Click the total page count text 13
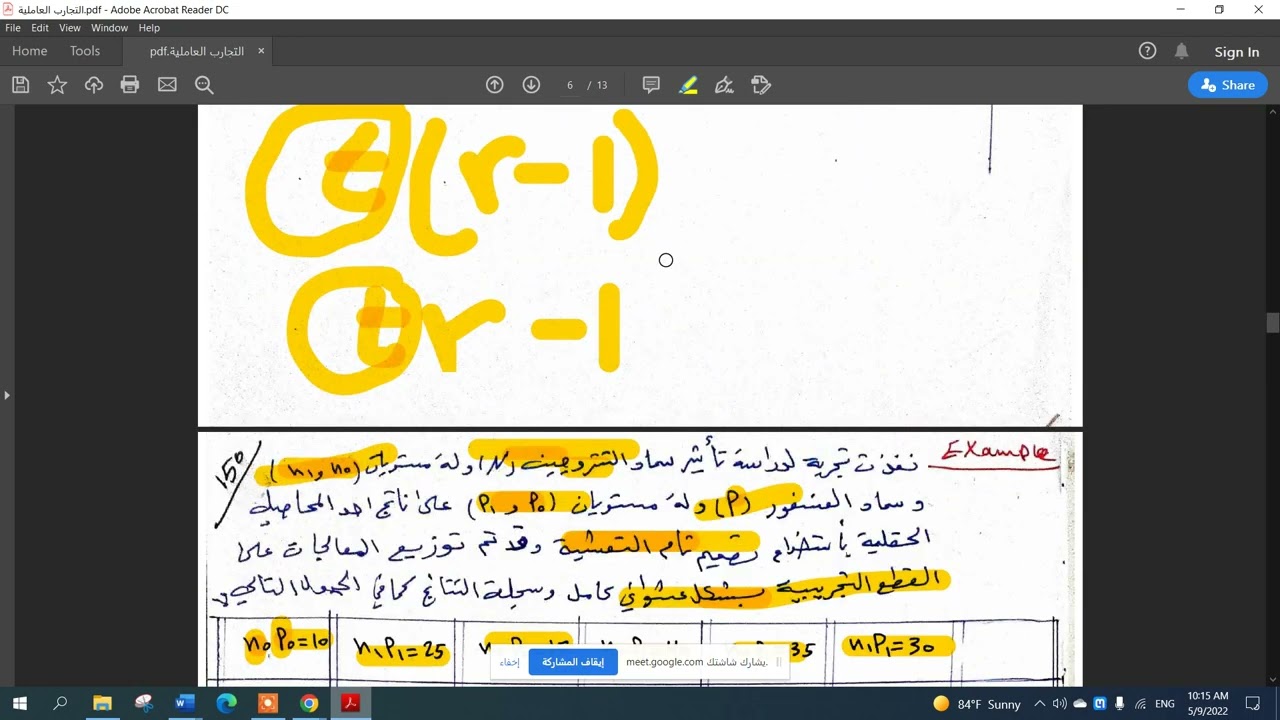This screenshot has width=1280, height=720. click(602, 85)
